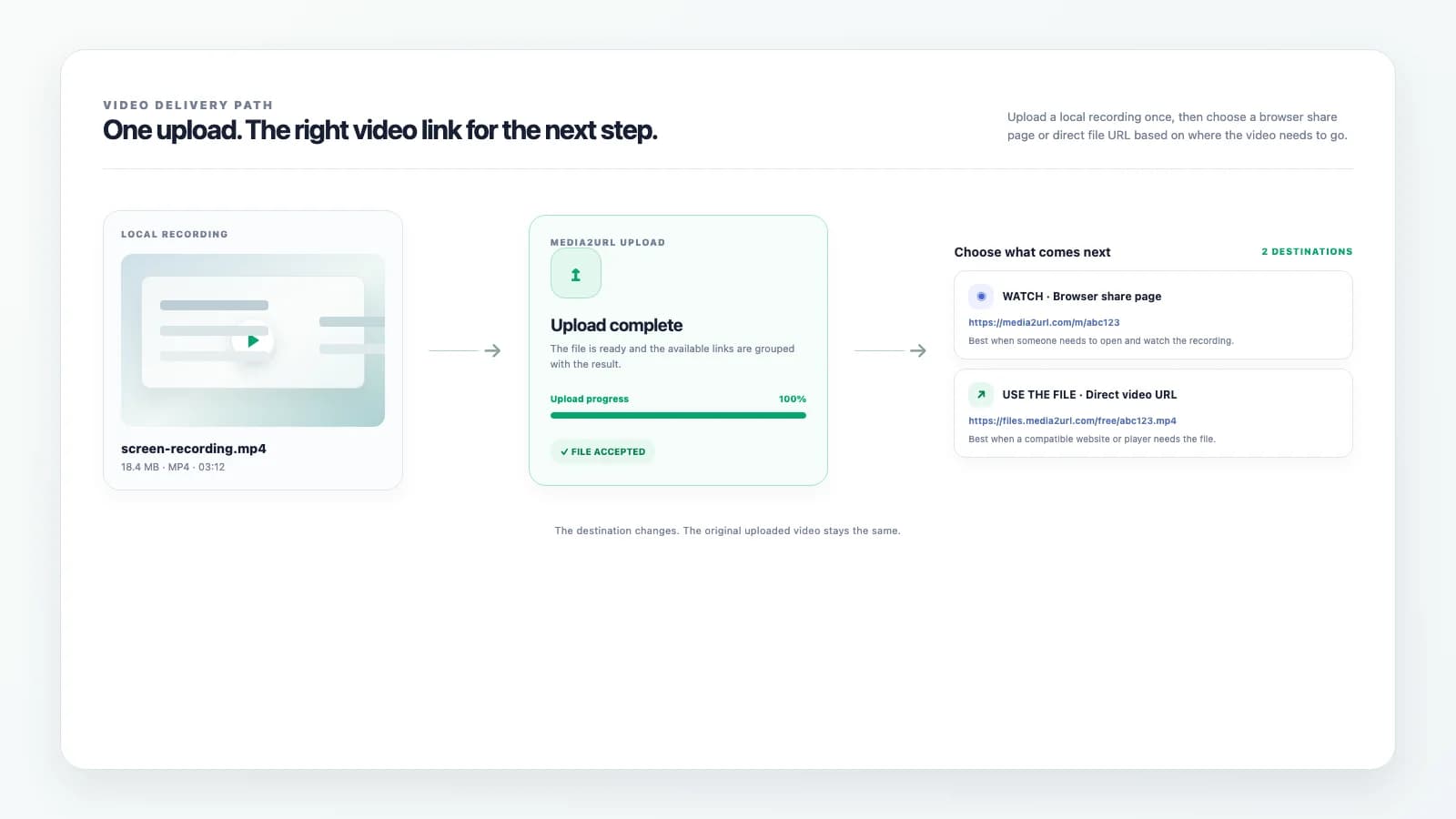1456x819 pixels.
Task: Open the media2url.com/m/abc123 share link
Action: tap(1044, 322)
